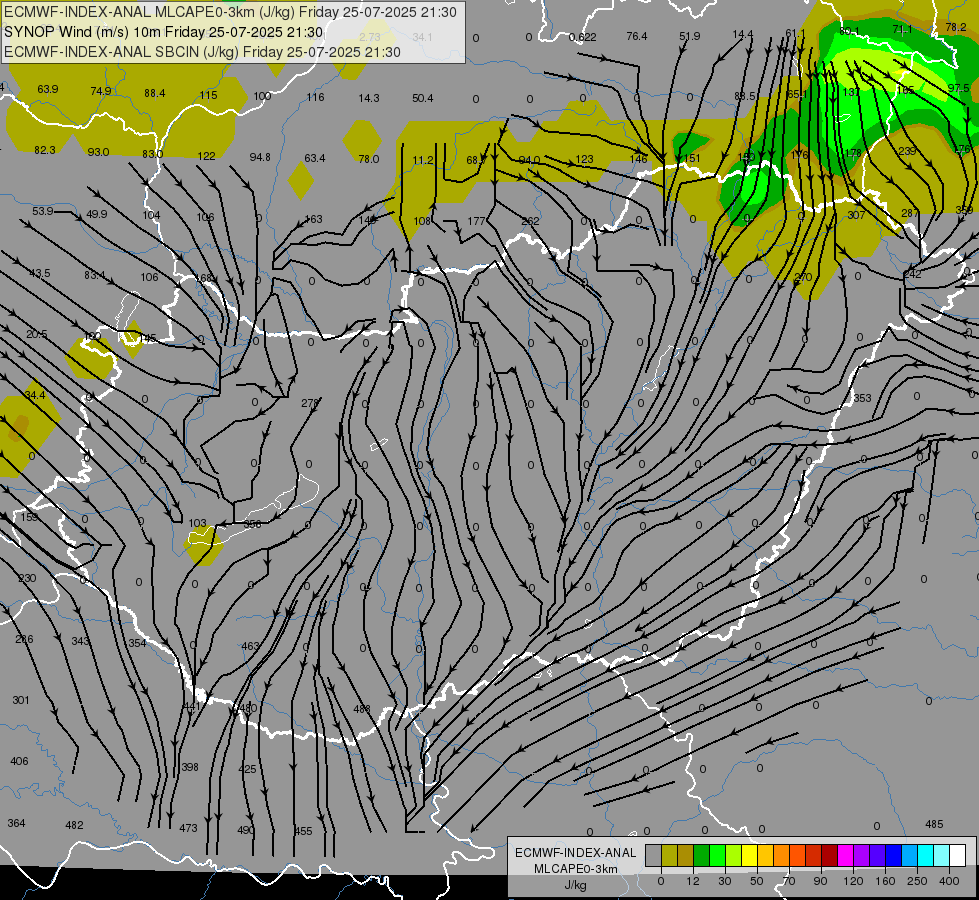
Task: Click the legend scale label 400
Action: pyautogui.click(x=949, y=881)
